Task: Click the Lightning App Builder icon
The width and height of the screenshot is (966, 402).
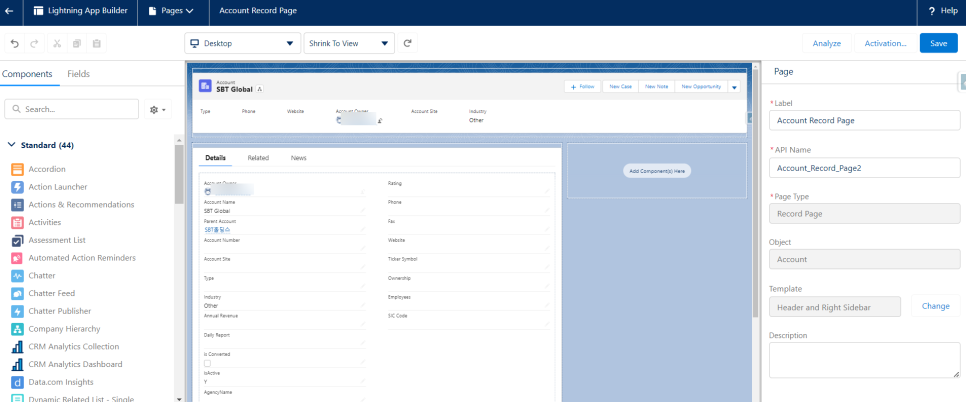Action: coord(38,11)
